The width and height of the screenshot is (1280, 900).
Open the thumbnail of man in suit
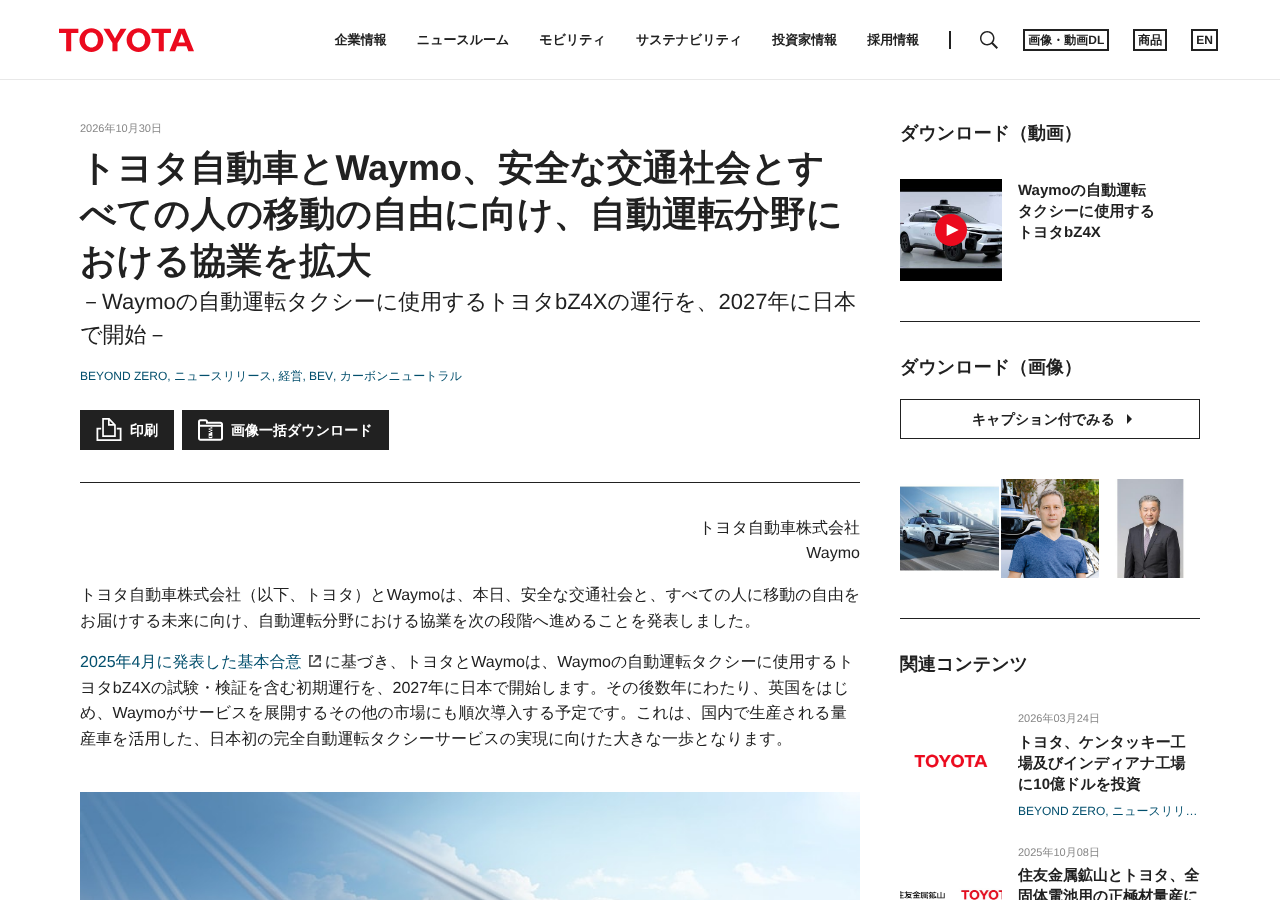1150,528
